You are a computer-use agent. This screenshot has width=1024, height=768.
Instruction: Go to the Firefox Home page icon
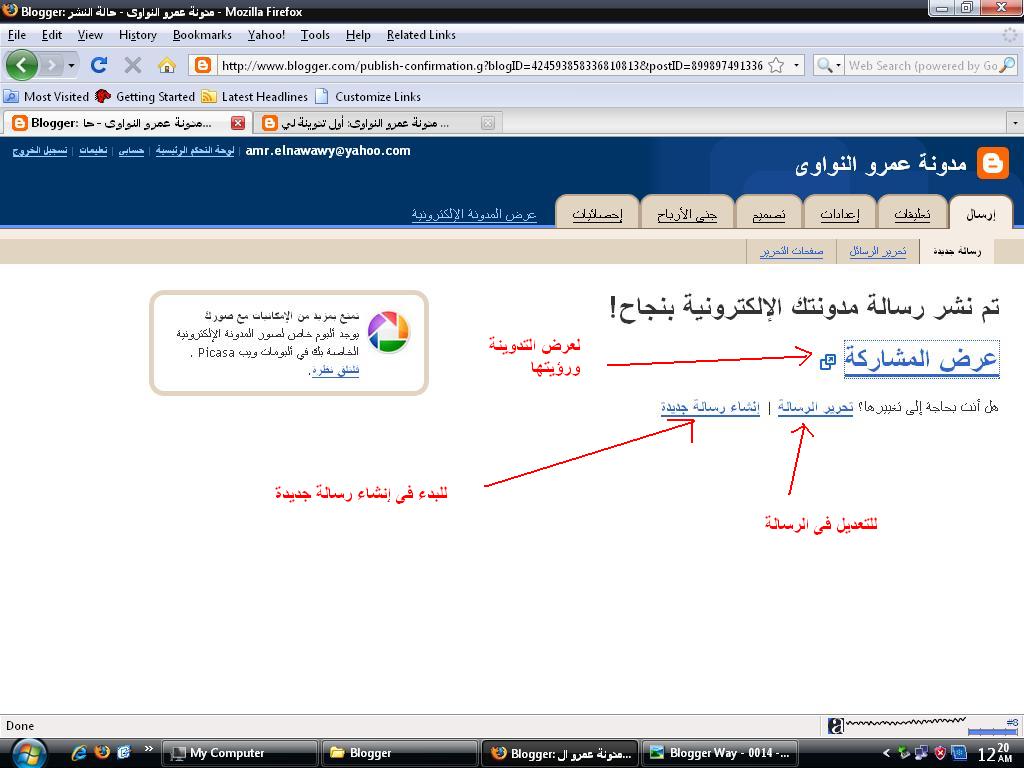tap(167, 65)
